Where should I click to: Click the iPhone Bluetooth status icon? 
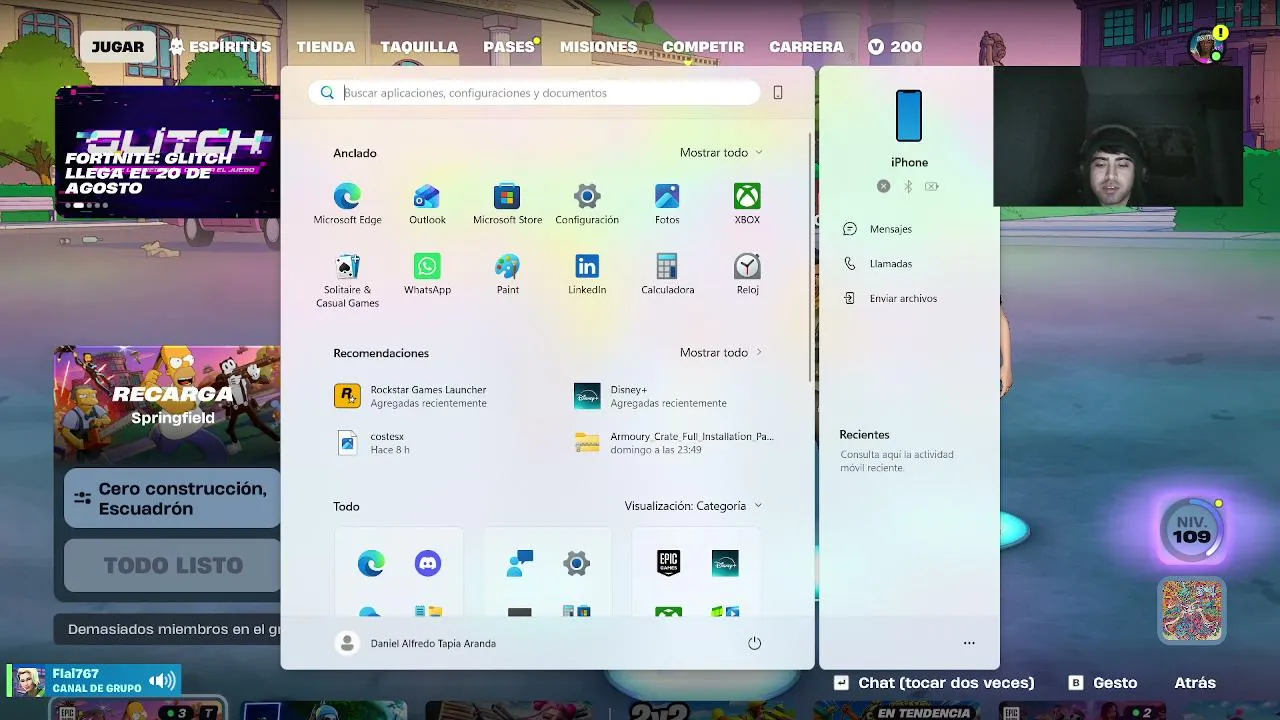[908, 186]
